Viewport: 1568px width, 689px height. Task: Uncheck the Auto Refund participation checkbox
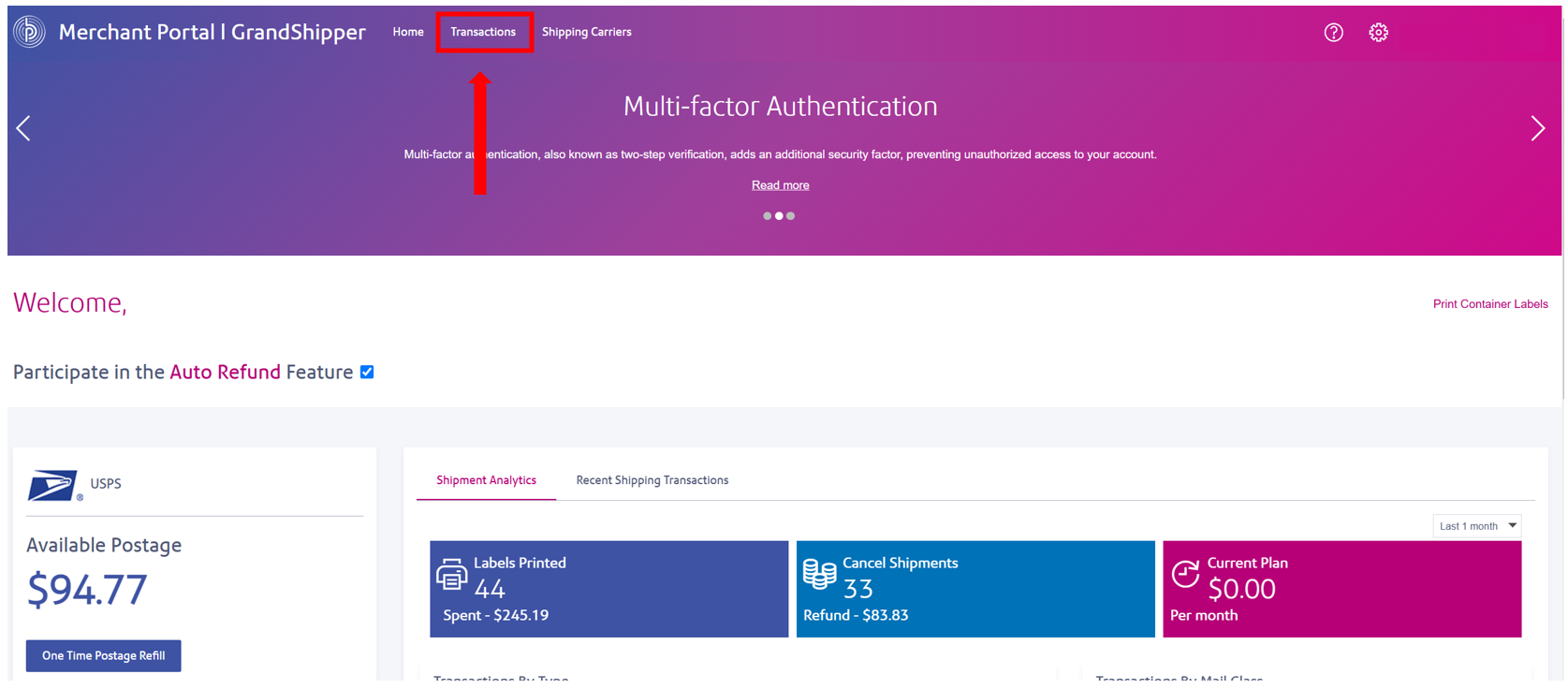pyautogui.click(x=367, y=372)
